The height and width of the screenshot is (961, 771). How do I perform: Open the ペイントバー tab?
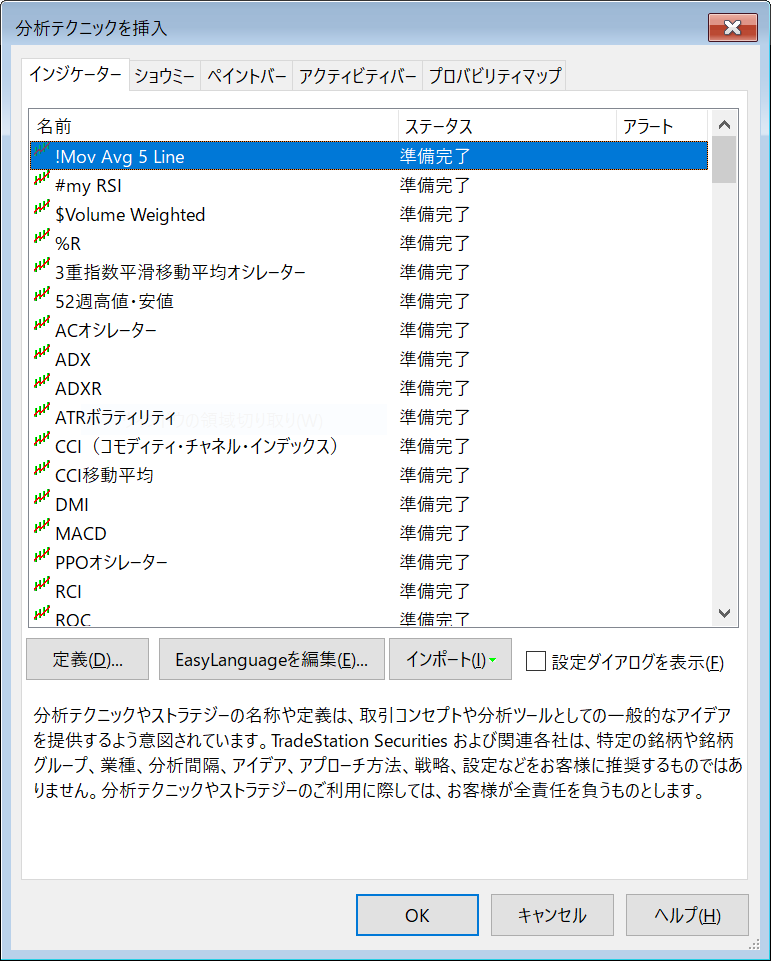click(247, 76)
